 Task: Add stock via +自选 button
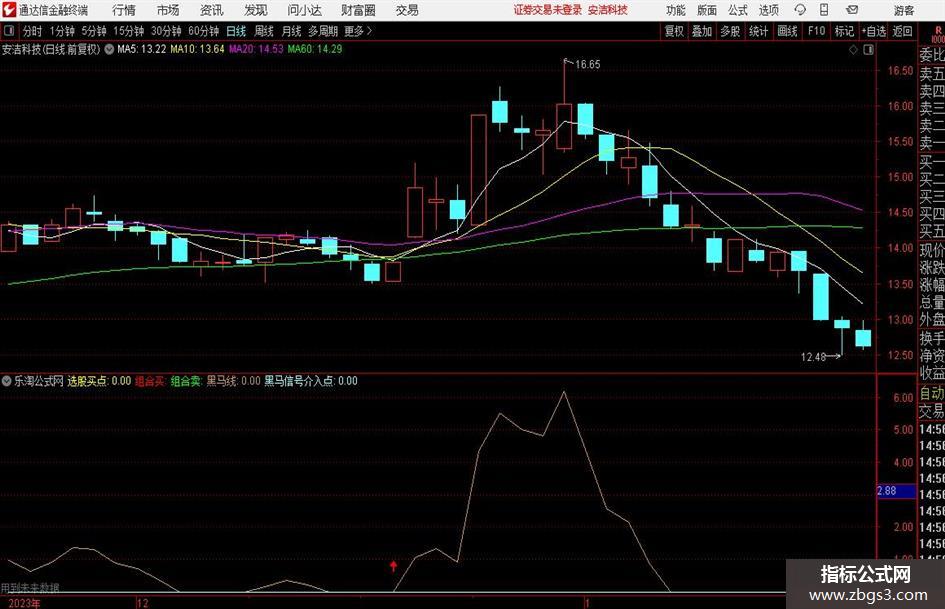[874, 31]
